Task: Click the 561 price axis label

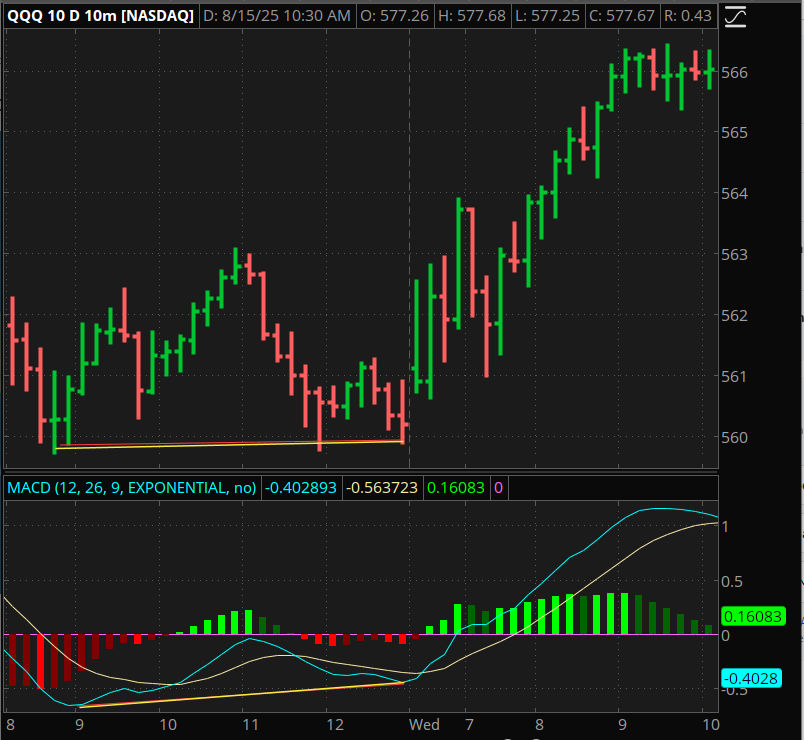Action: coord(734,377)
